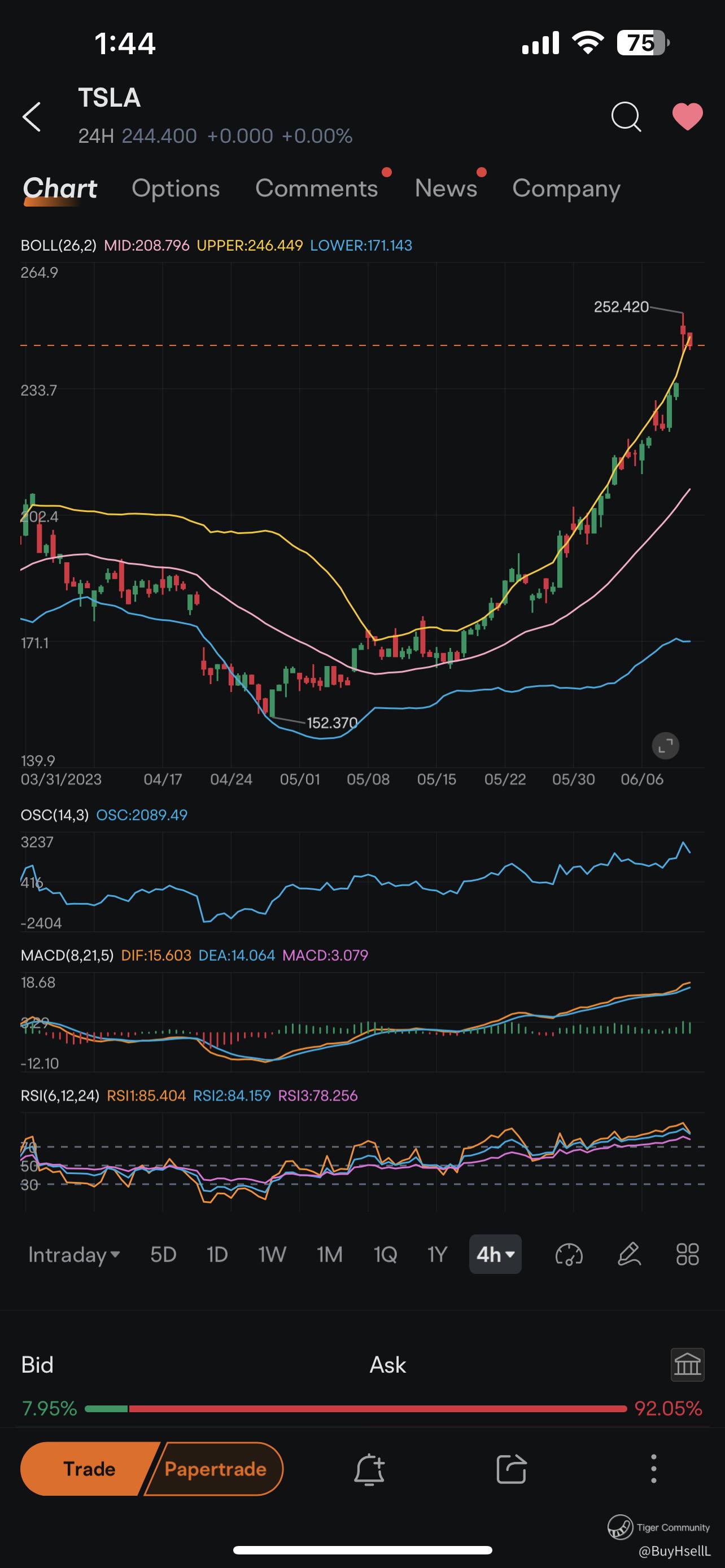Screen dimensions: 725x1568
Task: Open the News tab
Action: [446, 189]
